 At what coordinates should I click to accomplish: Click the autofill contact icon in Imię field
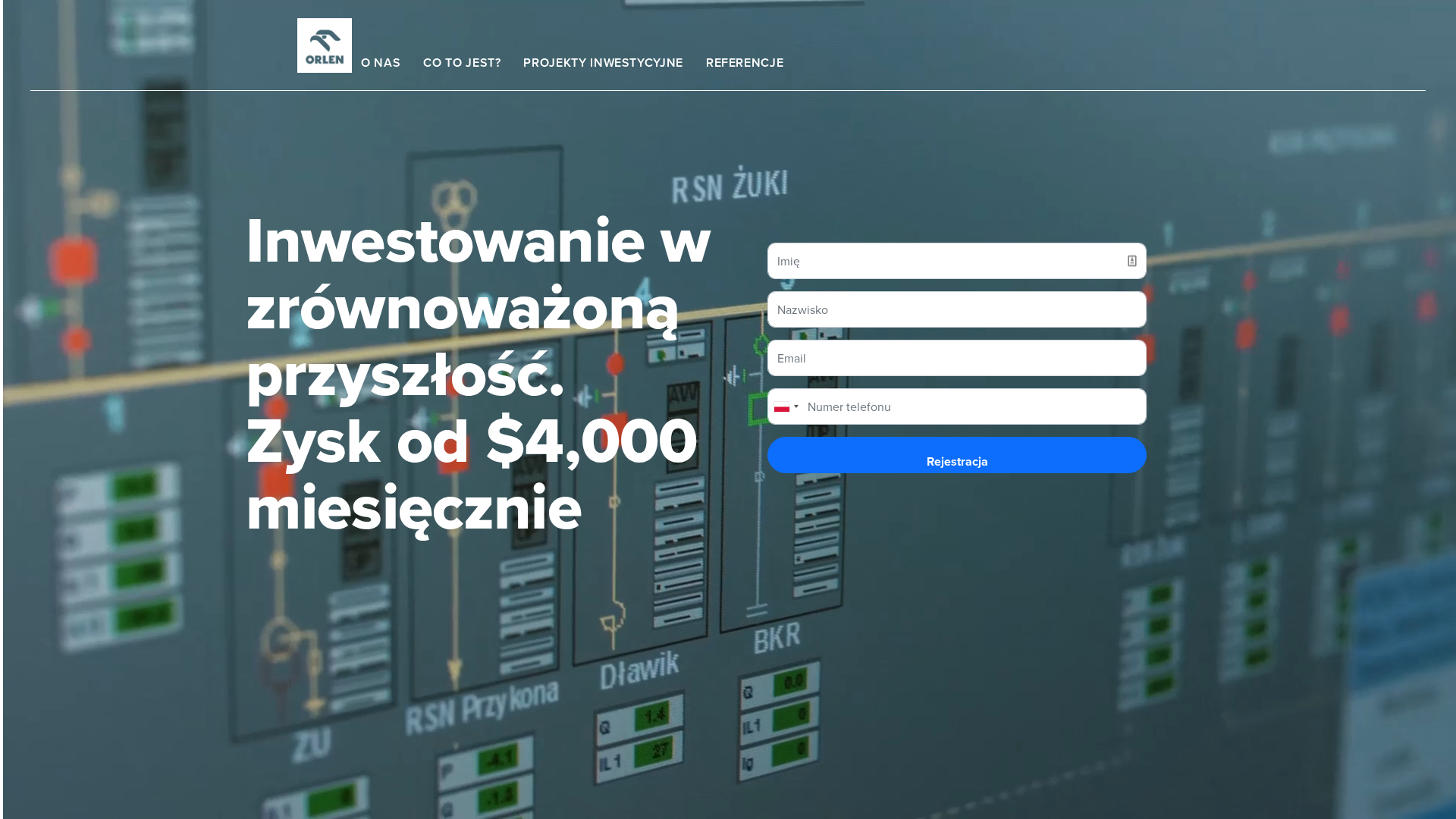click(x=1131, y=261)
